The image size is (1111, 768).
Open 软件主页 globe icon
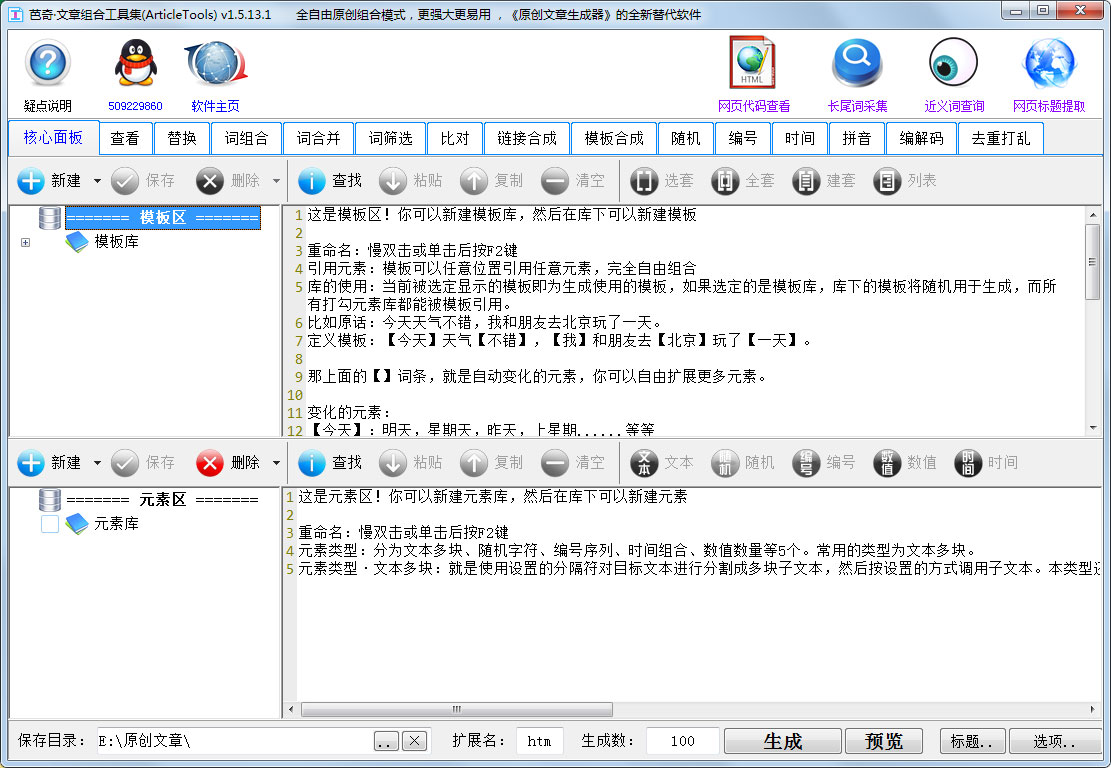click(x=213, y=65)
